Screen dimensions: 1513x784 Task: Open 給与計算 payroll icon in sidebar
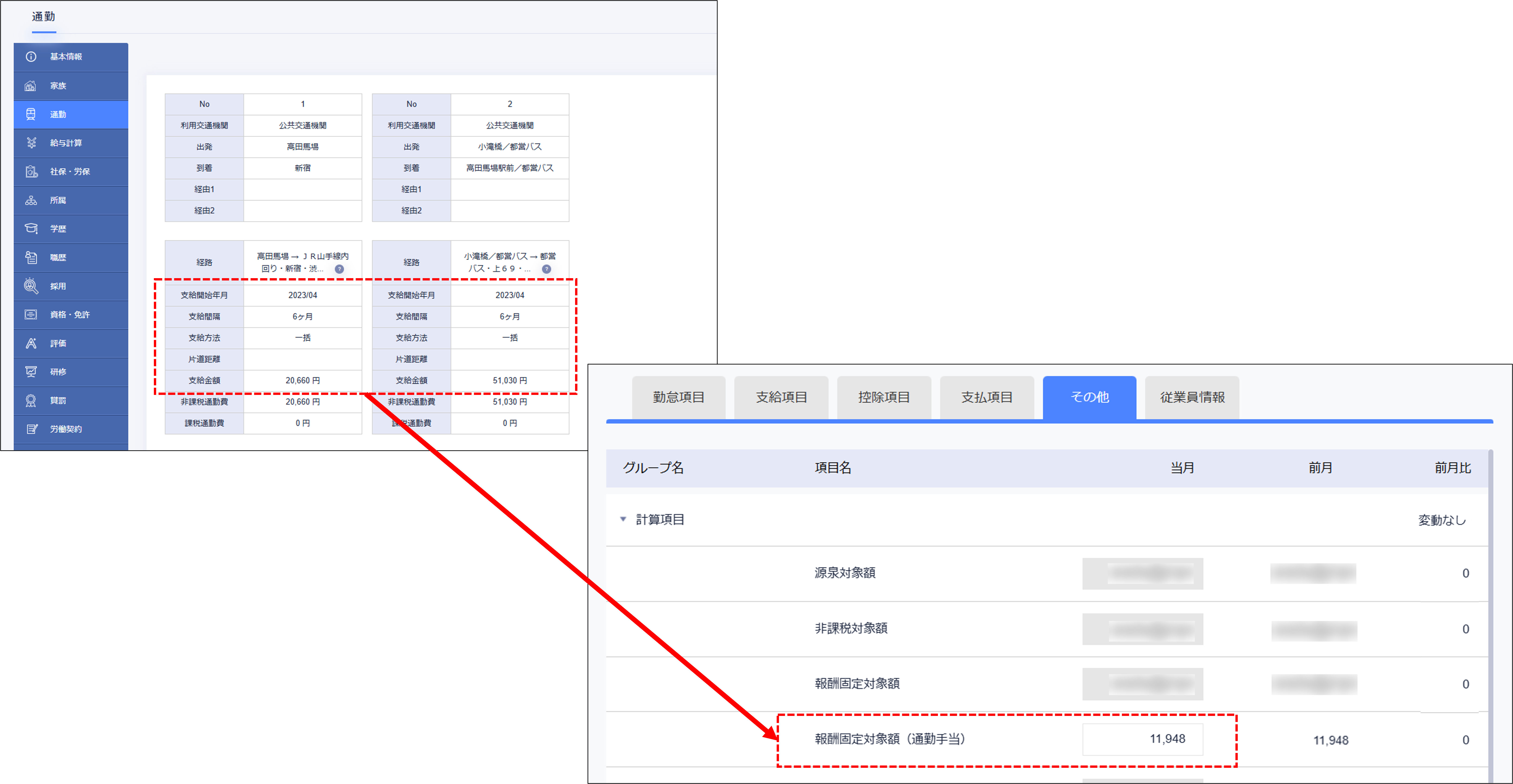click(x=31, y=143)
